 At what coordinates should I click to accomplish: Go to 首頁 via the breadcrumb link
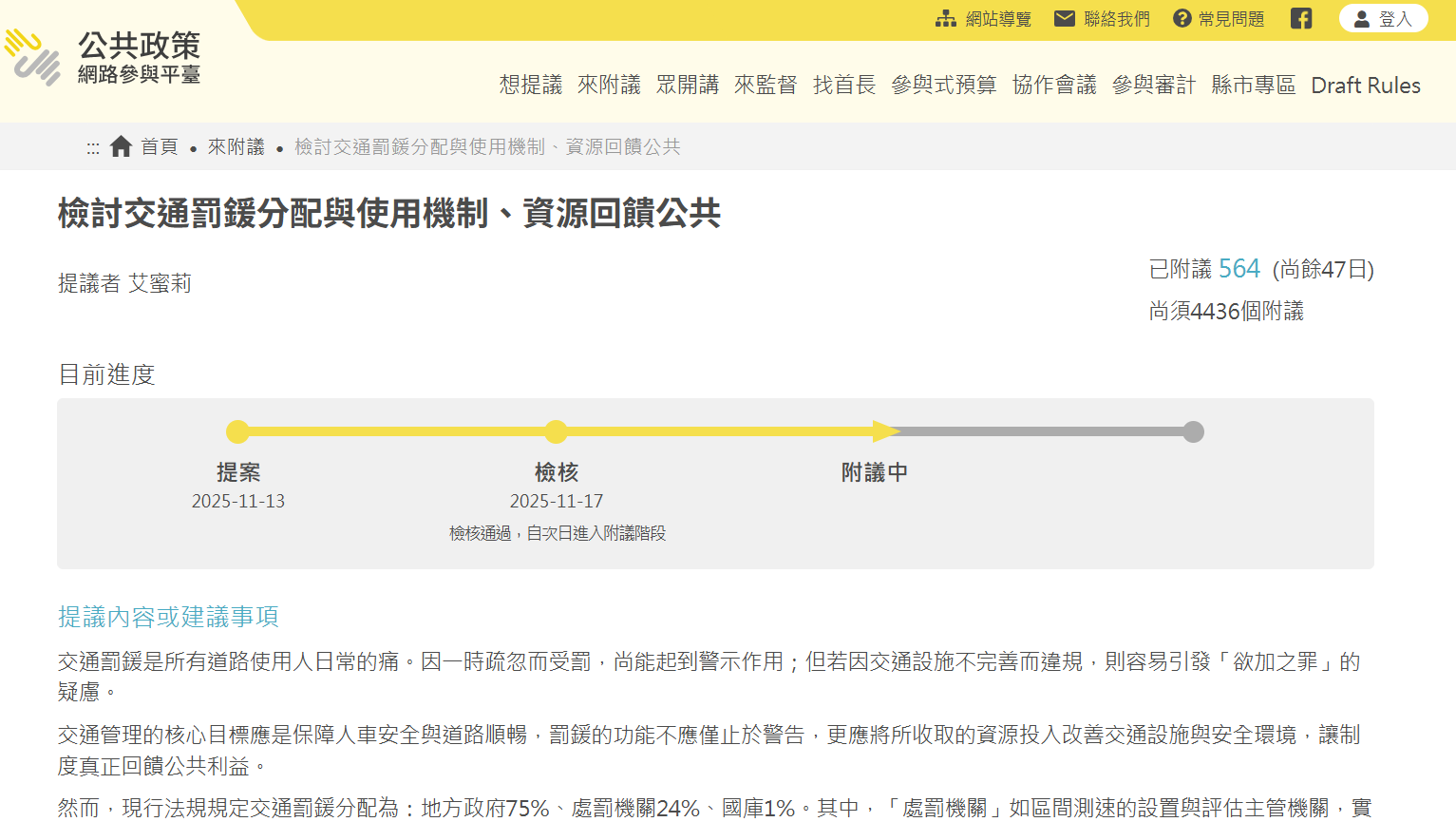tap(160, 146)
